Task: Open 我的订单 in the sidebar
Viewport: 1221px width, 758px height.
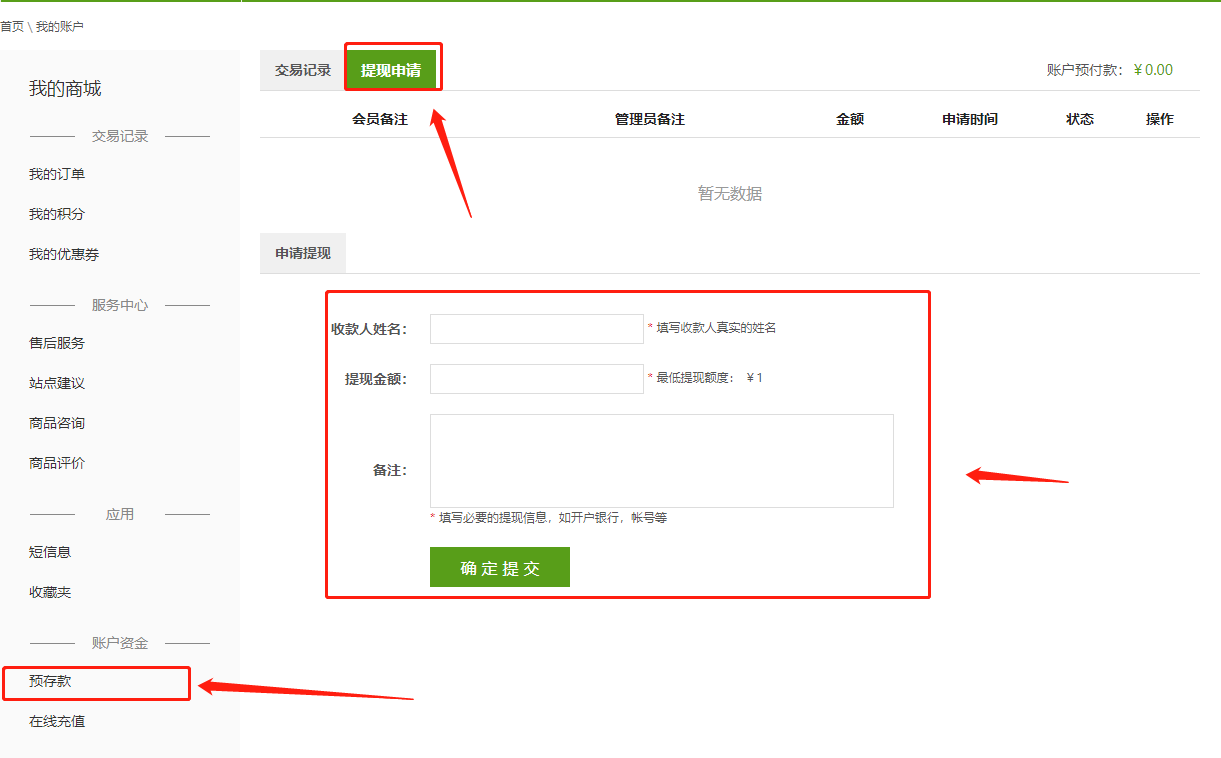Action: click(x=57, y=175)
